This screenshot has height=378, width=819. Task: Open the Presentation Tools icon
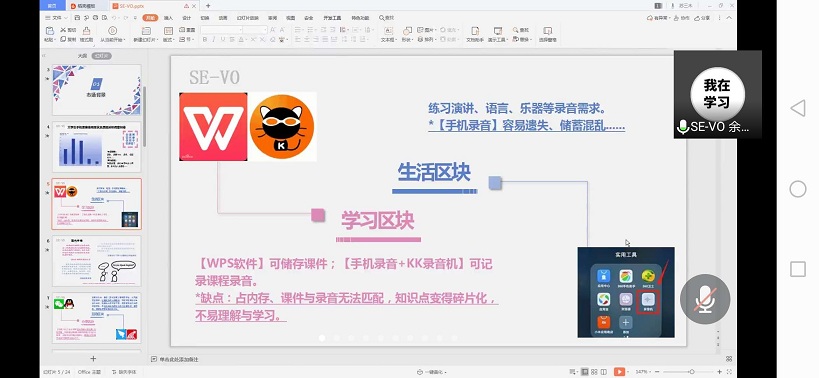click(x=498, y=31)
